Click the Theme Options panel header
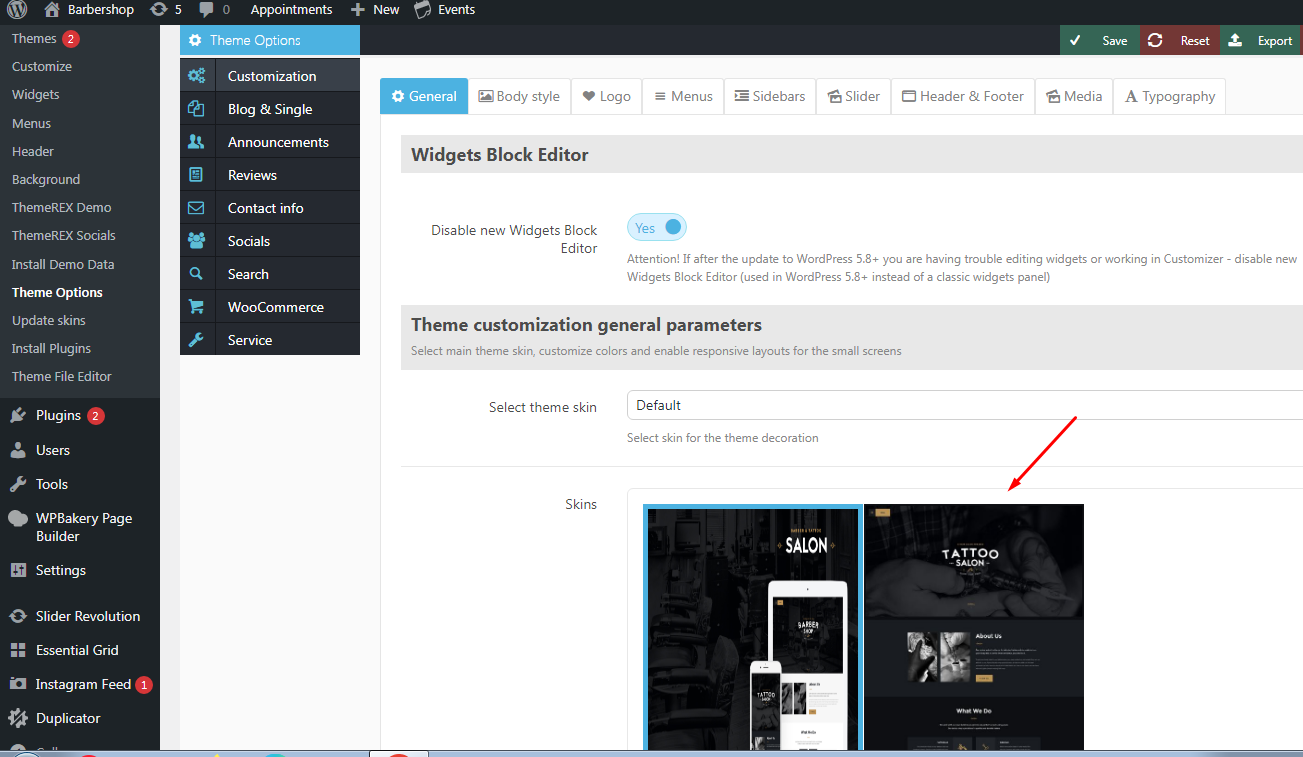The image size is (1303, 757). click(270, 40)
